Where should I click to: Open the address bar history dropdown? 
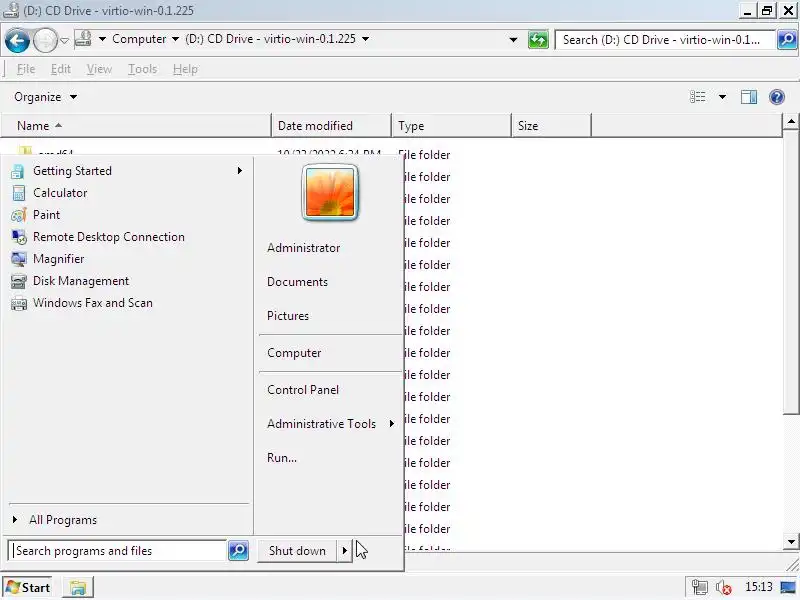513,40
